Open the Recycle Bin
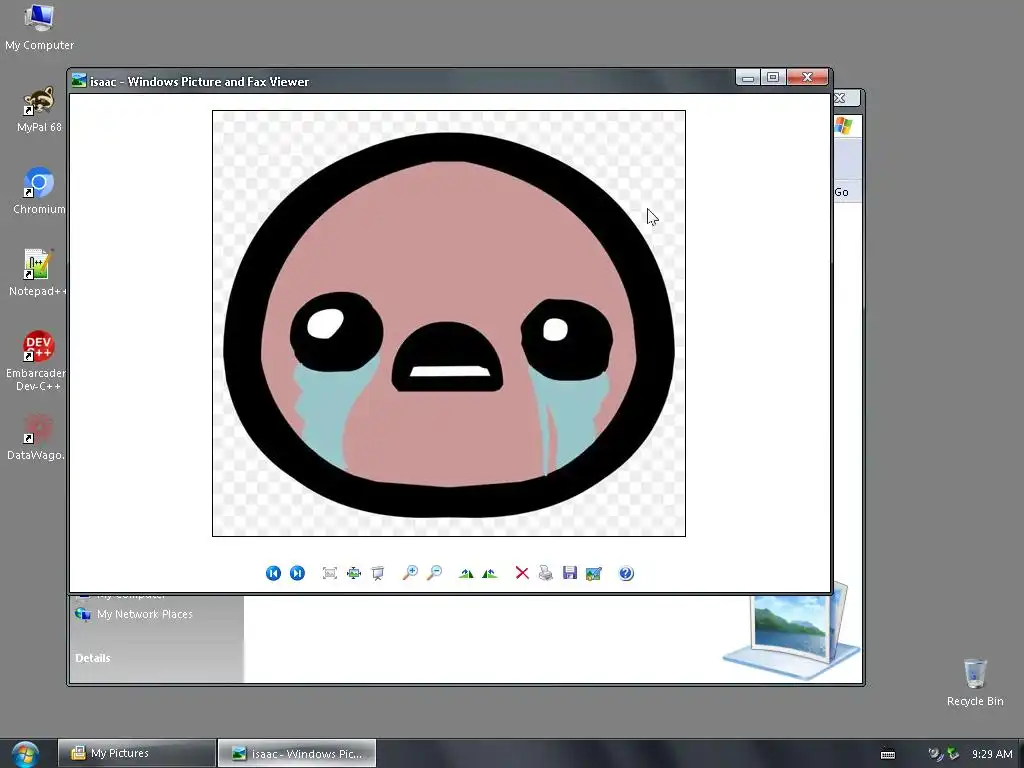The image size is (1024, 768). point(975,682)
